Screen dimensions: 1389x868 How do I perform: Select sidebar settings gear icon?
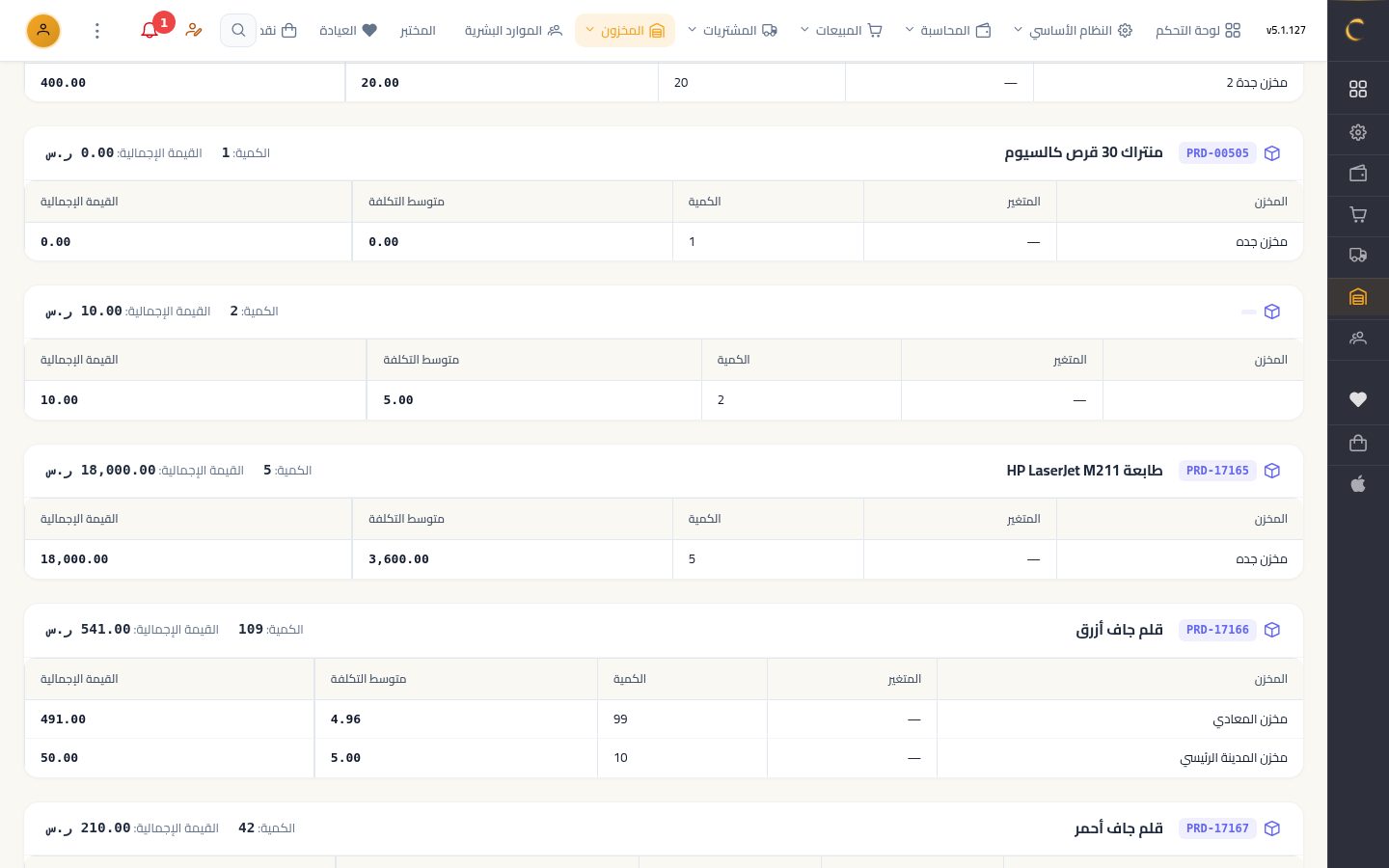(x=1358, y=132)
